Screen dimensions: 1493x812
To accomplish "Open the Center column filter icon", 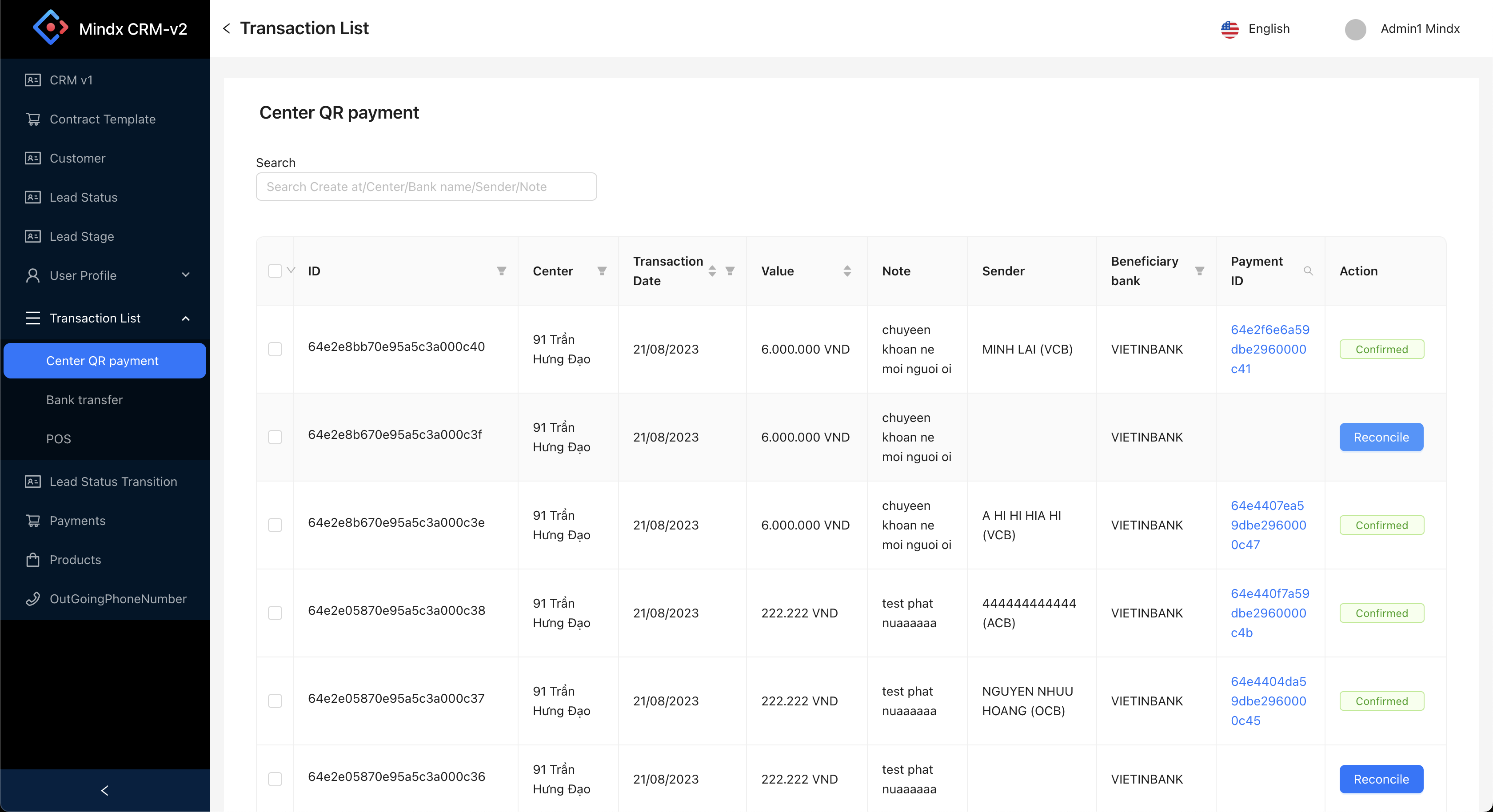I will coord(602,271).
